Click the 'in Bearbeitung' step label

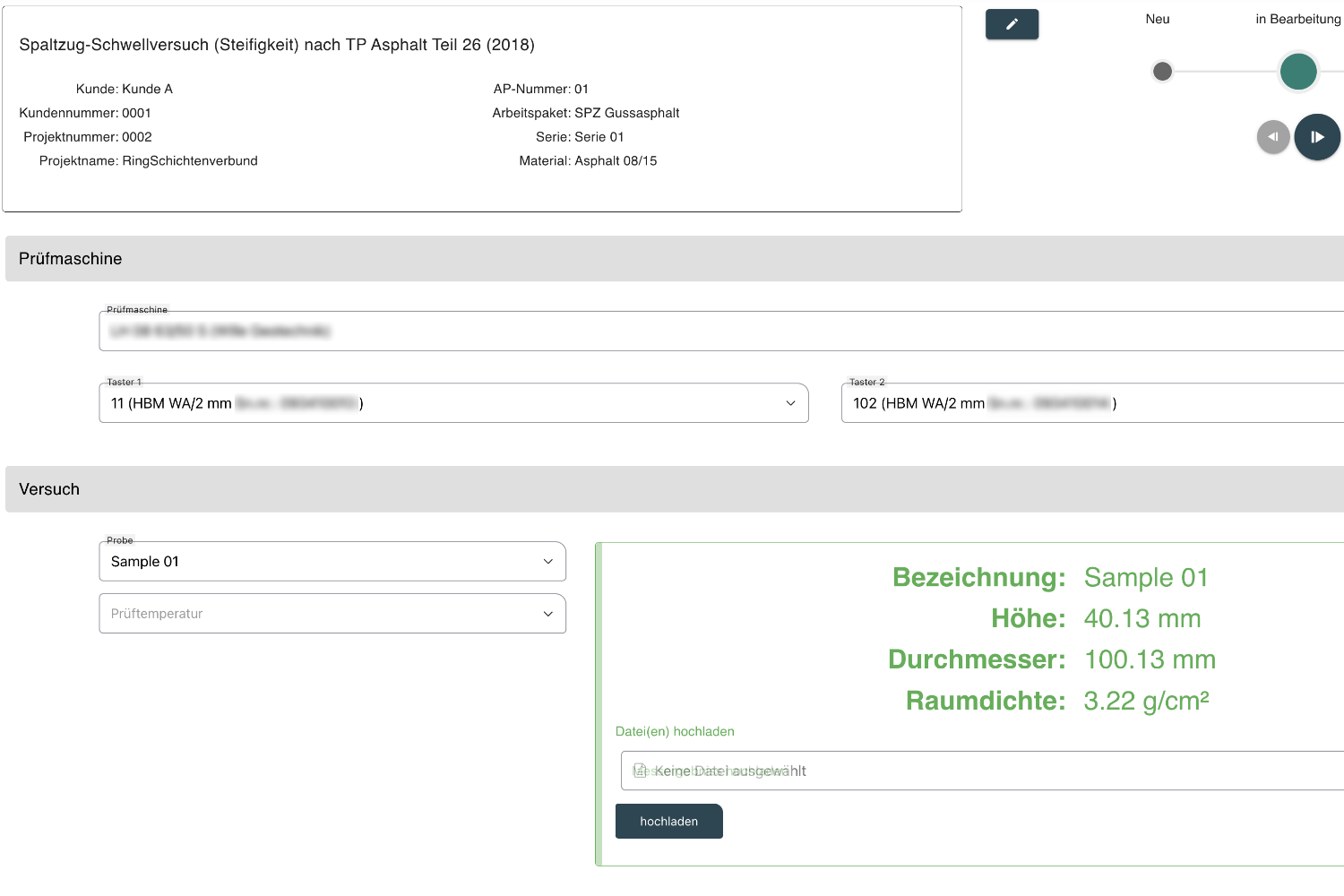point(1297,19)
